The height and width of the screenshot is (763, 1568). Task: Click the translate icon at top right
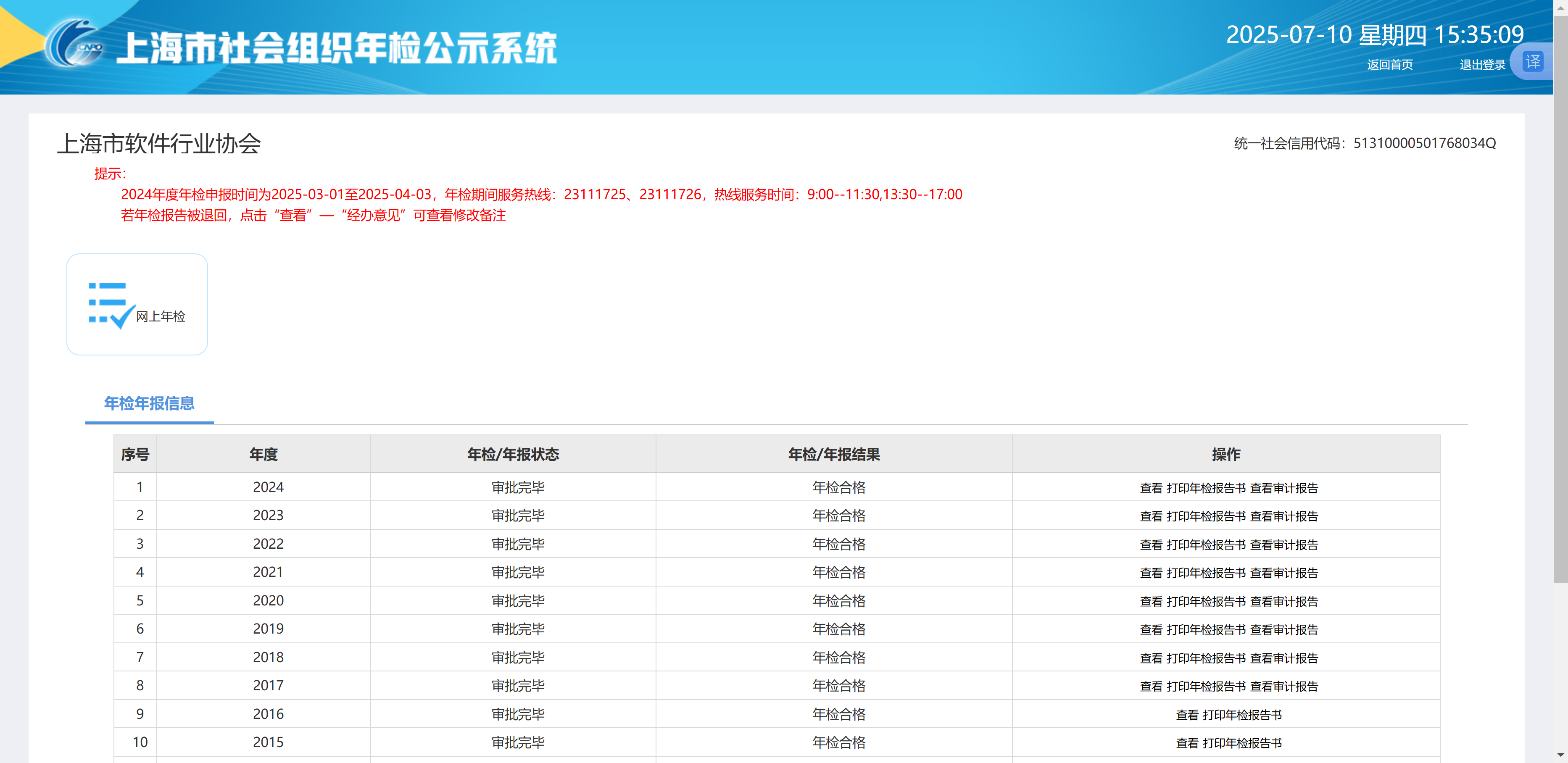point(1532,61)
